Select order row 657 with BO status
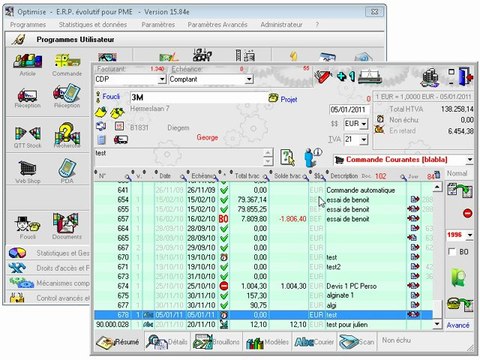Image resolution: width=480 pixels, height=360 pixels. click(263, 219)
